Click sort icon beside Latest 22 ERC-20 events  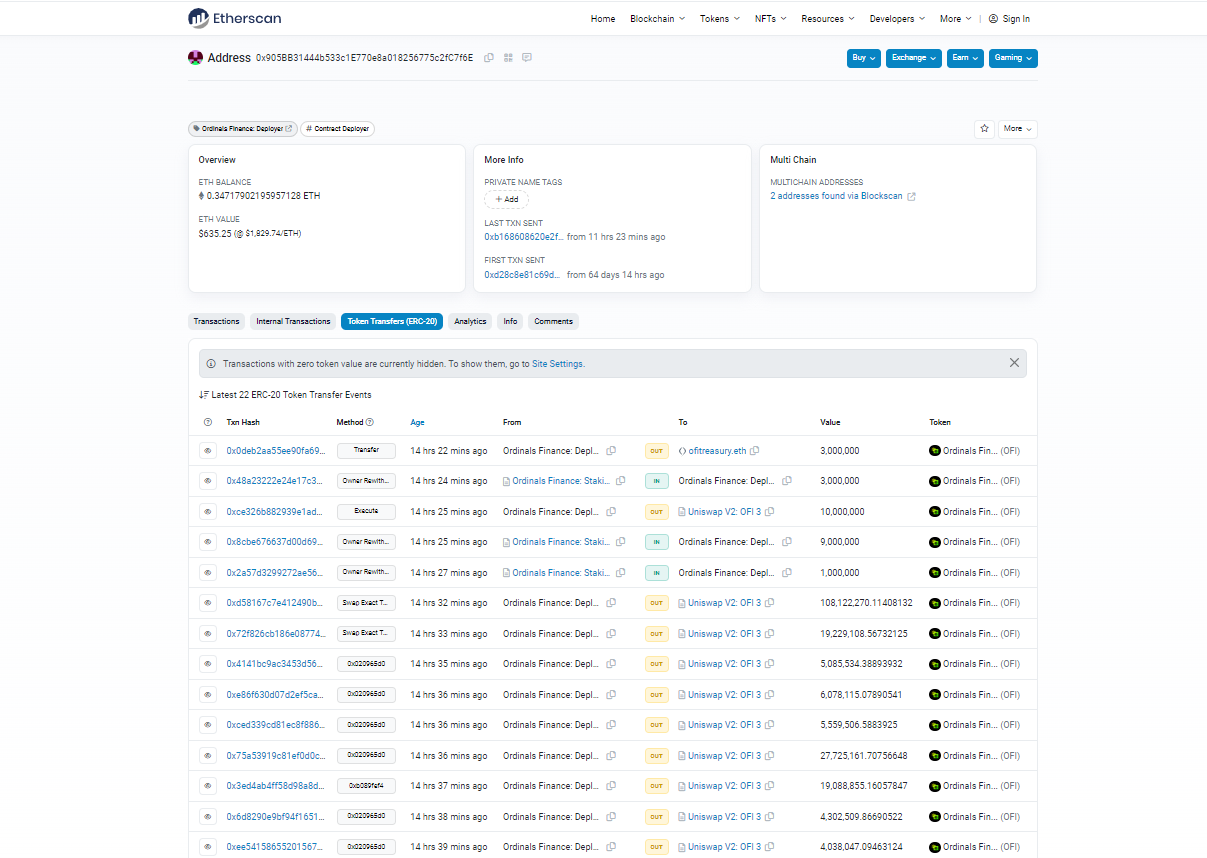pos(203,395)
